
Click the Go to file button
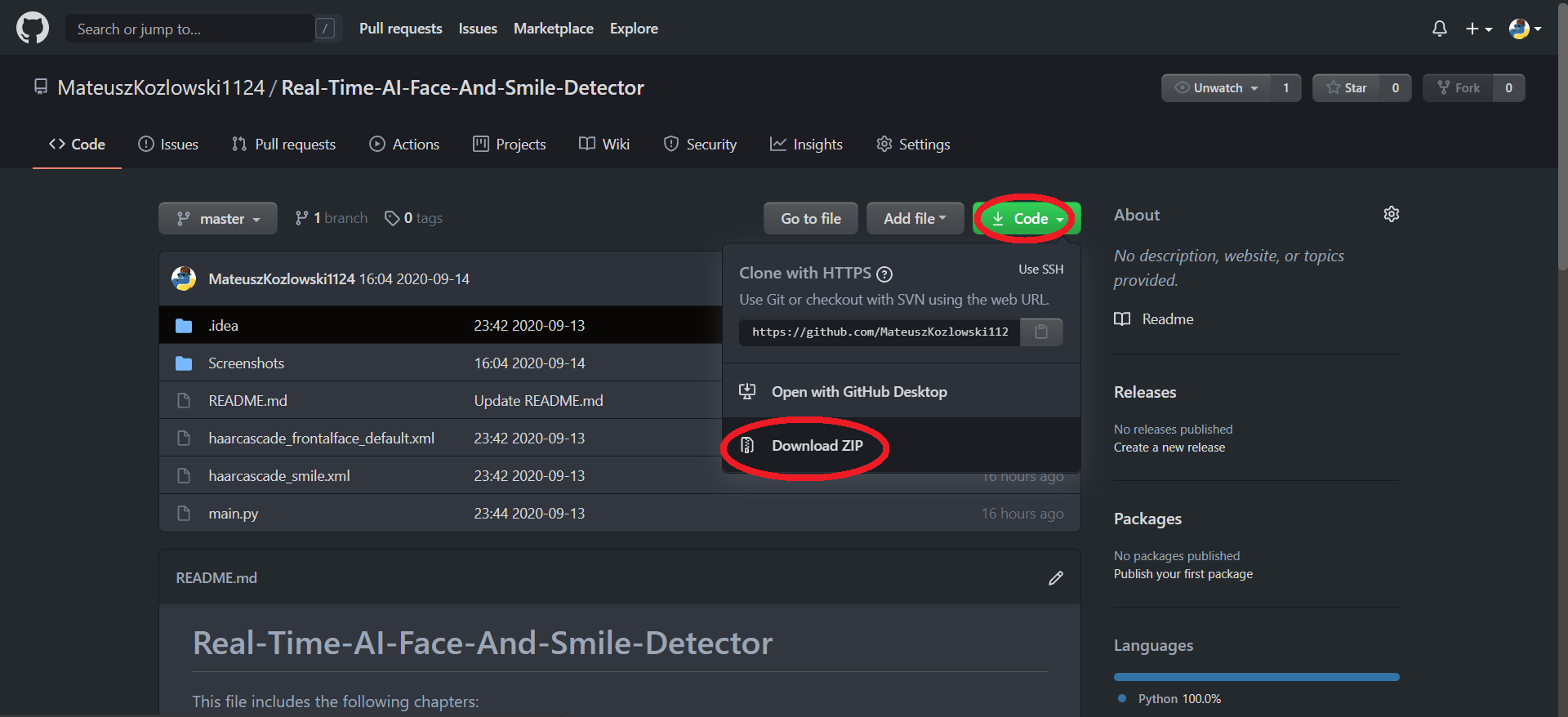tap(811, 218)
